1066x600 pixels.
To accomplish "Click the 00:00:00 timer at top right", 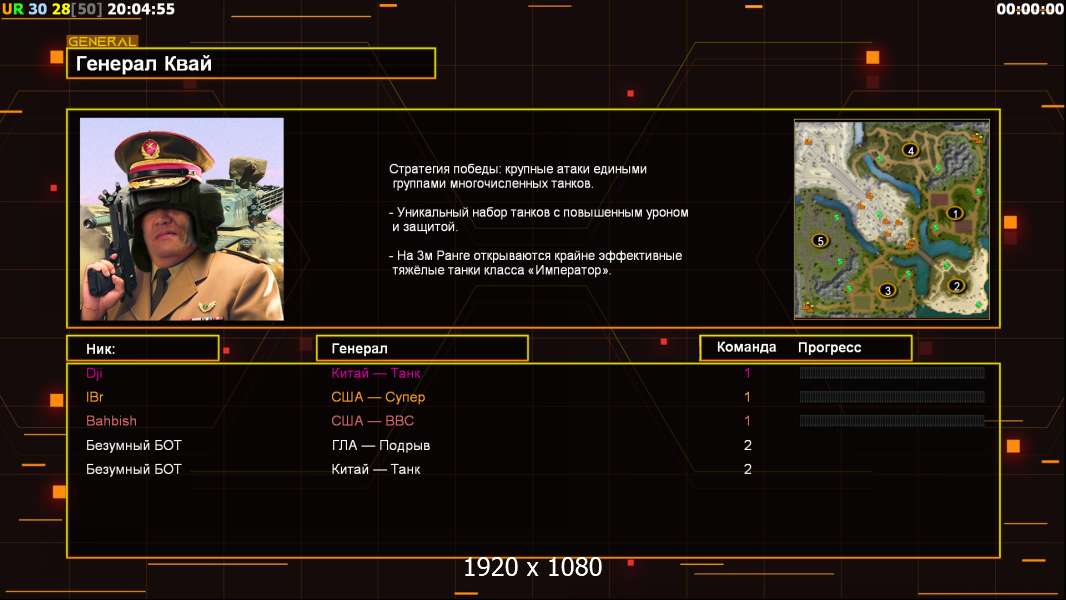I will click(x=1029, y=9).
